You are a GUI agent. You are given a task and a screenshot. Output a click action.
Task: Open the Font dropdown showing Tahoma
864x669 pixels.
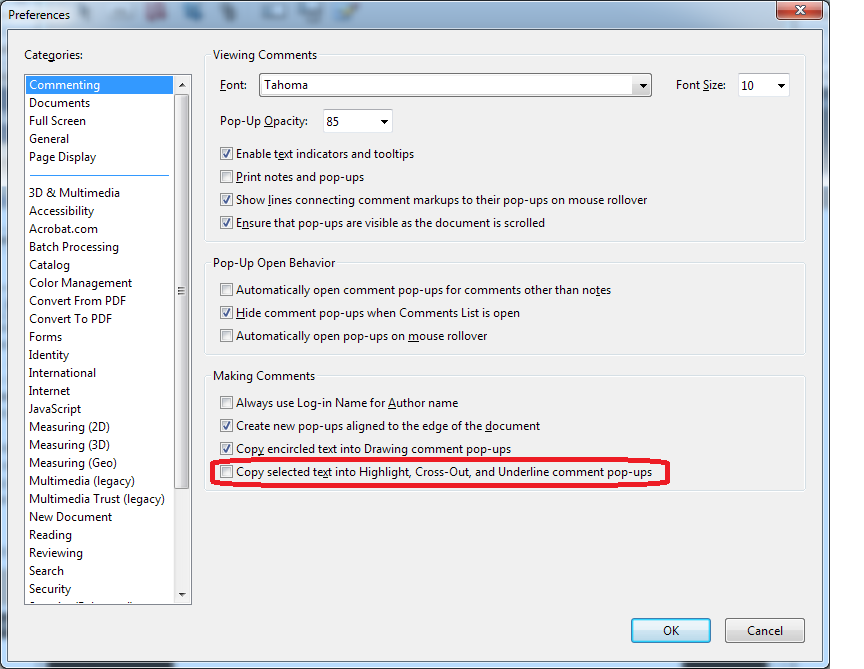click(642, 85)
